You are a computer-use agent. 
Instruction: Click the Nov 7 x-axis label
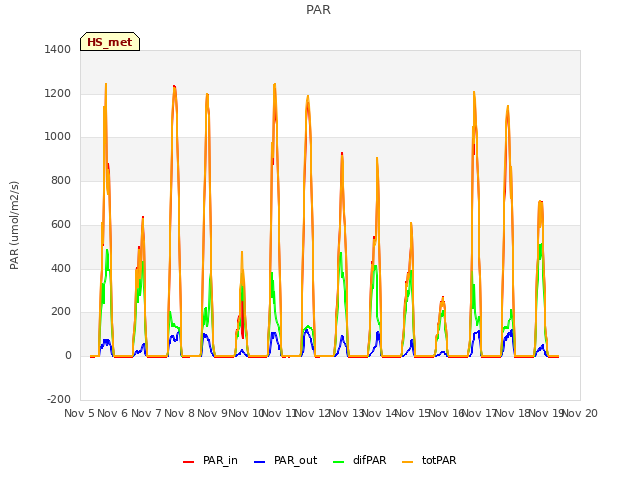click(146, 413)
